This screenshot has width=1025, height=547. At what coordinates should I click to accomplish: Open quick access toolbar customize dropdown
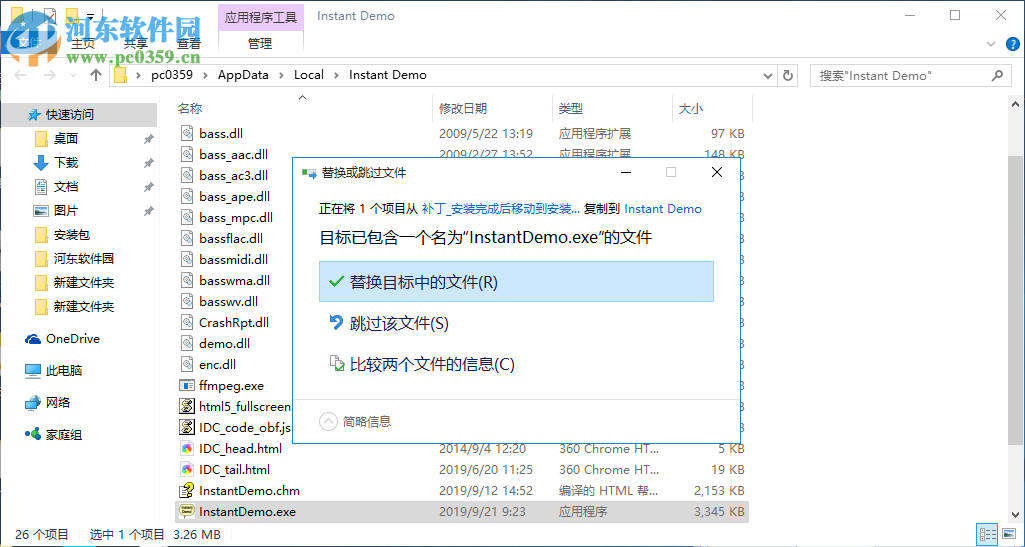click(x=91, y=15)
